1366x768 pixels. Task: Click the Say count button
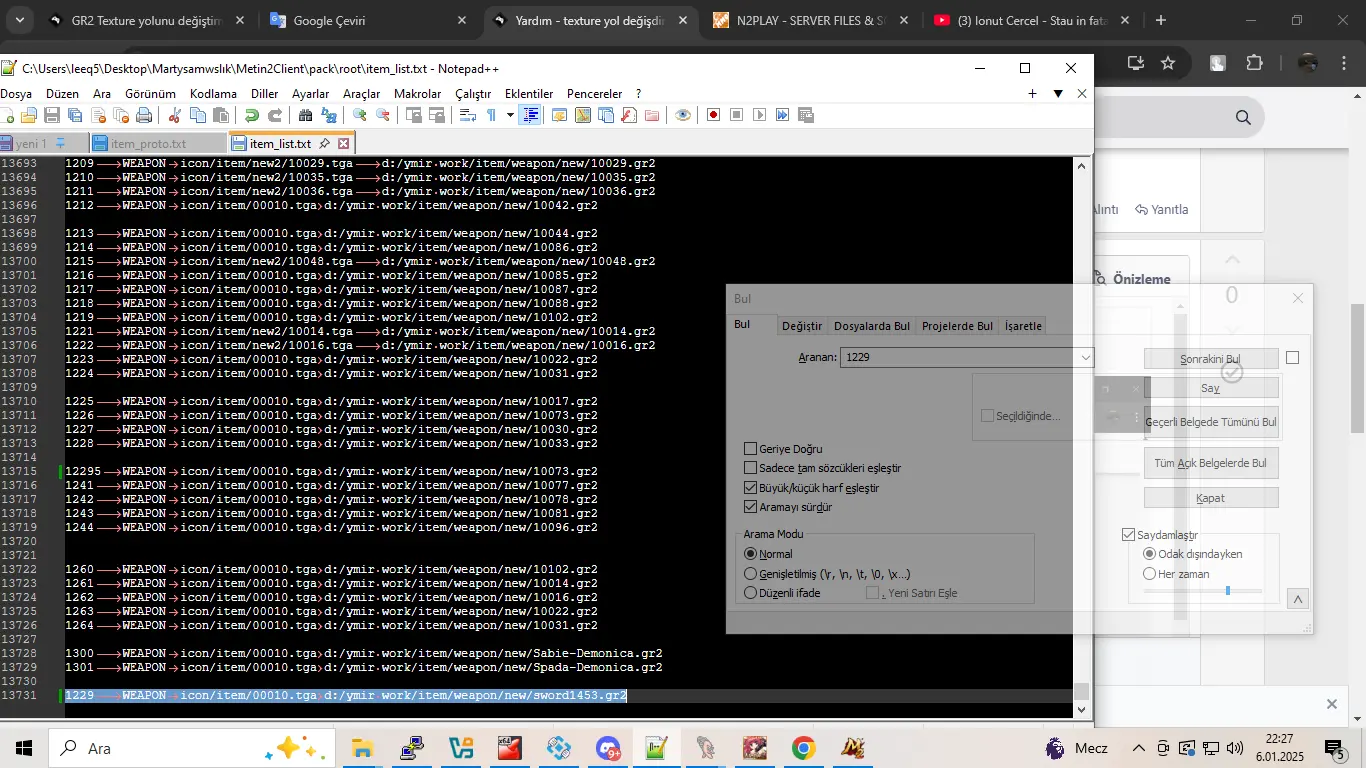tap(1211, 387)
